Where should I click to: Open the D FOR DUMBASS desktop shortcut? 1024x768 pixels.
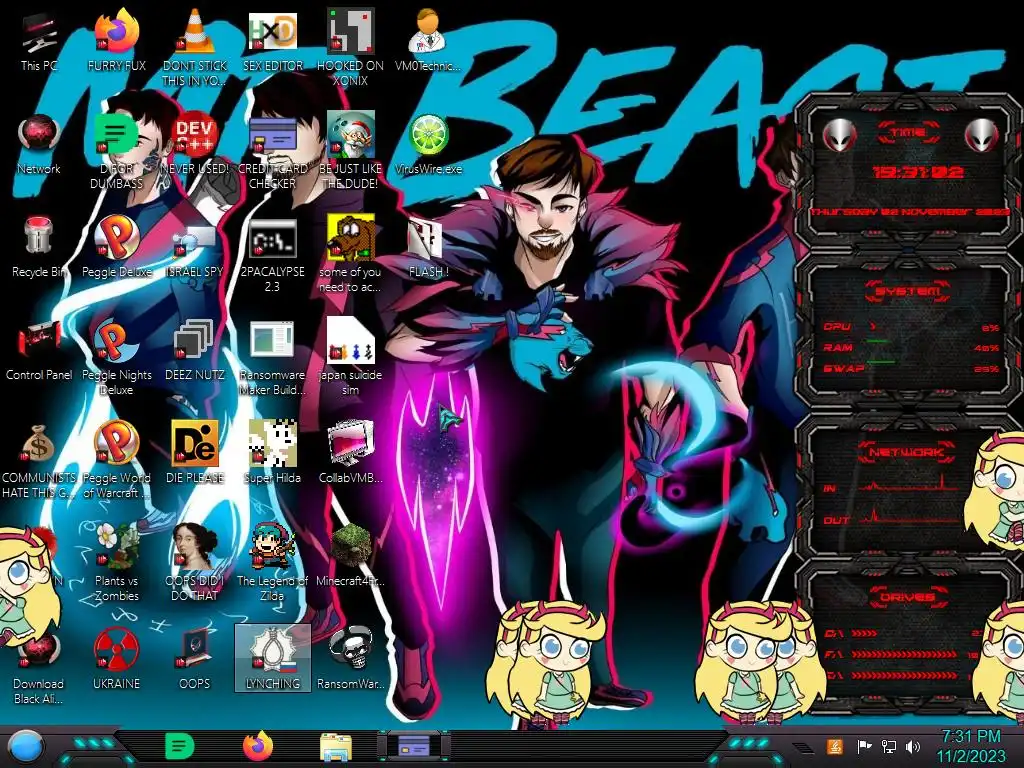[116, 150]
